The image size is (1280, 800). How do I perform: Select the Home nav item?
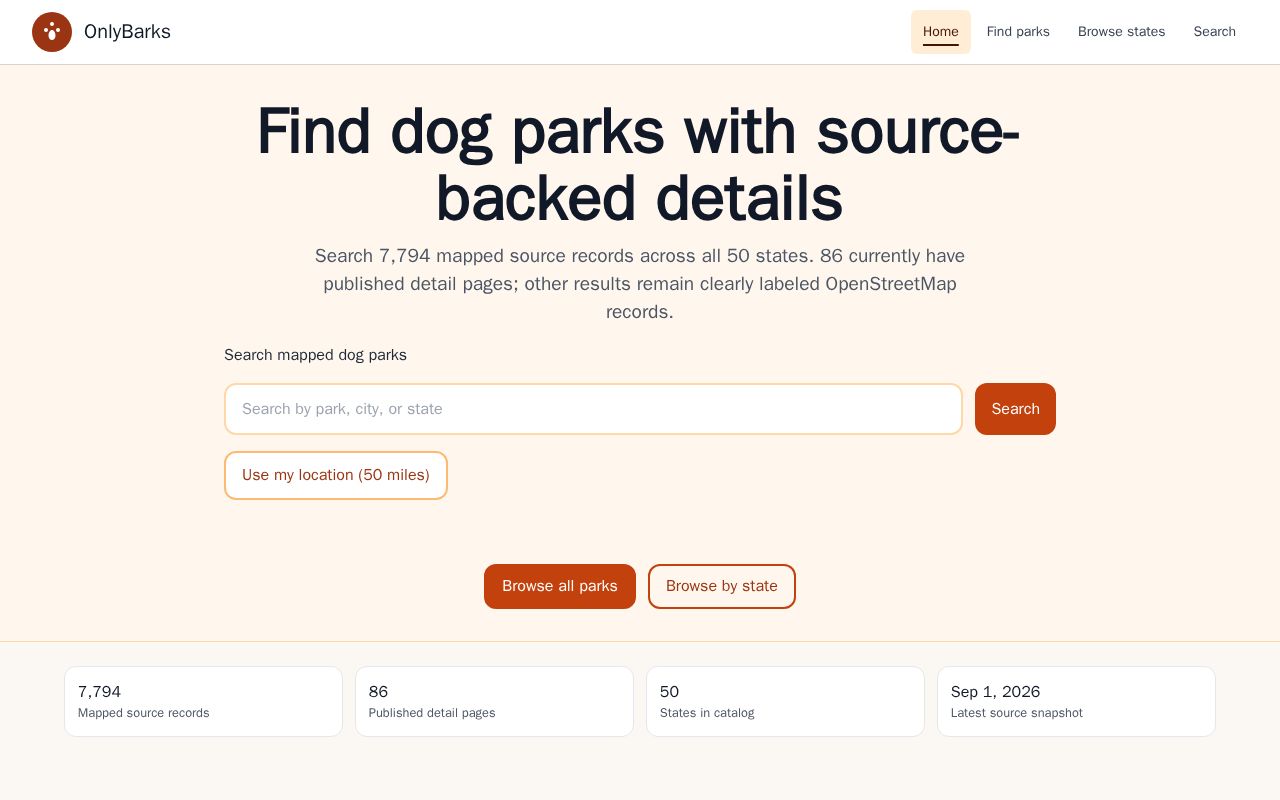941,32
